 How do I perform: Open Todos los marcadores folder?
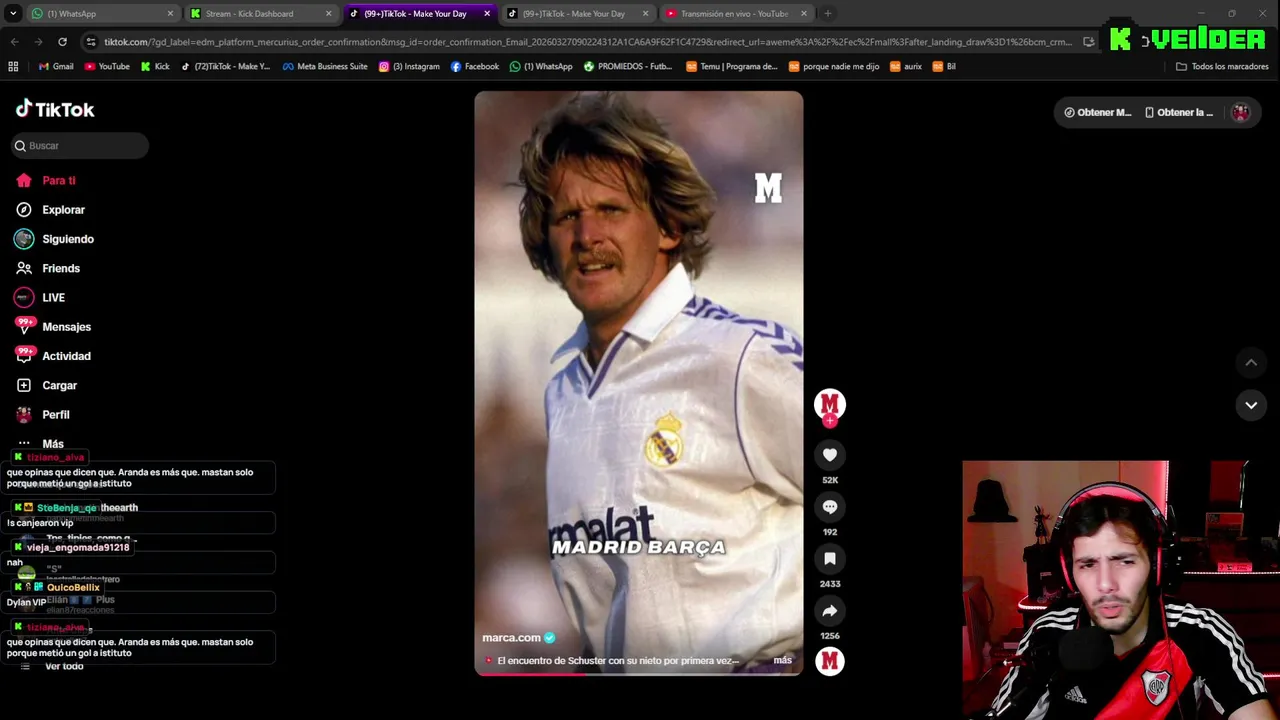(1222, 67)
